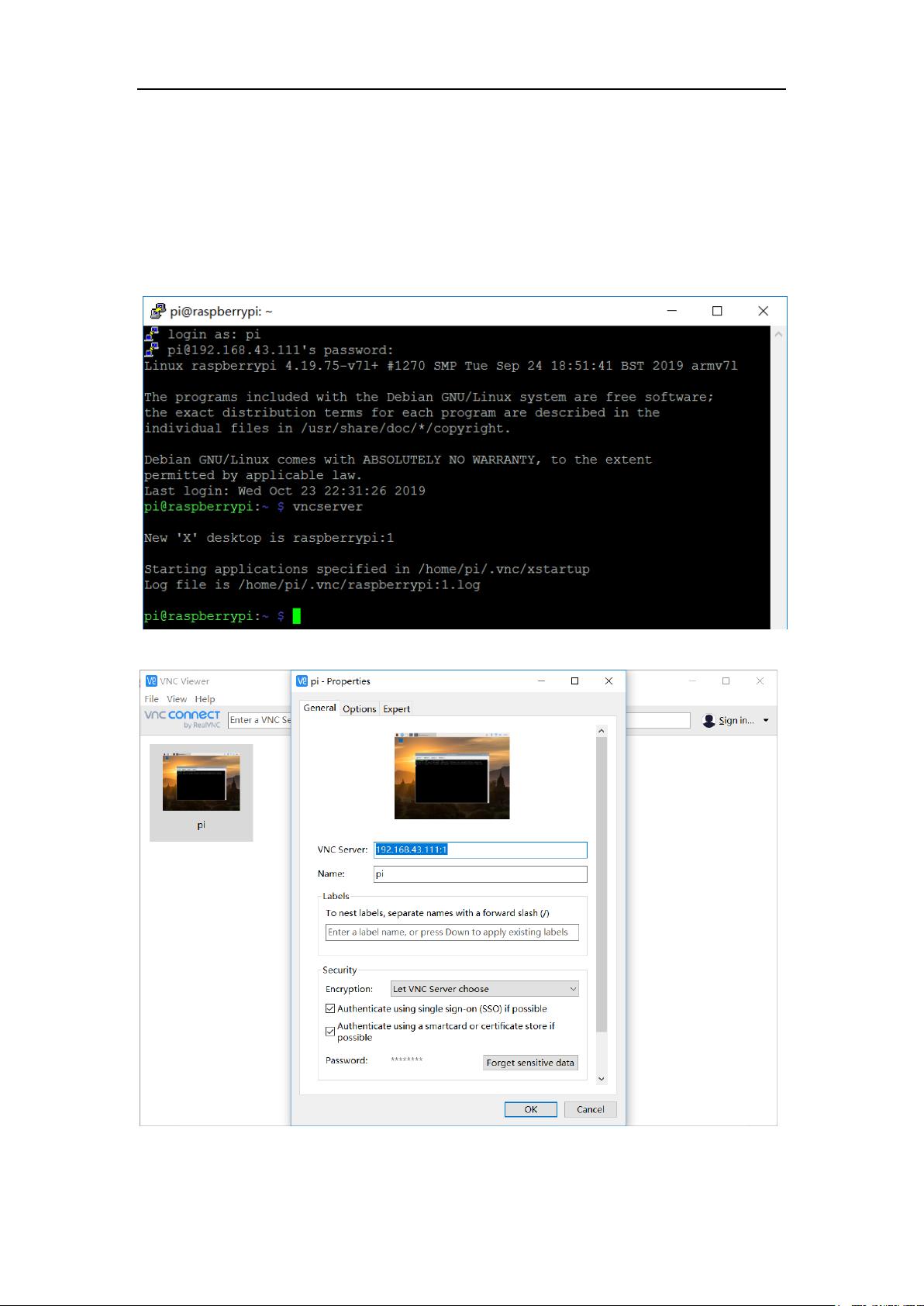Viewport: 924px width, 1306px height.
Task: Open the File menu in VNC Viewer
Action: [151, 699]
